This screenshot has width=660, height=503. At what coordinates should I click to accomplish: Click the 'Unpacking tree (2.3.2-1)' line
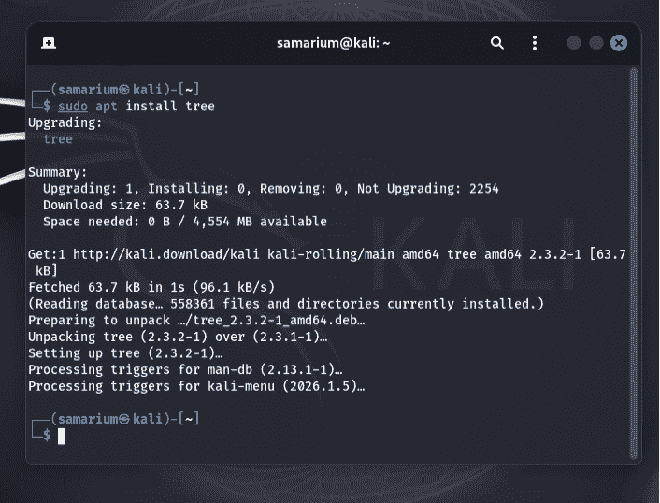coord(178,337)
